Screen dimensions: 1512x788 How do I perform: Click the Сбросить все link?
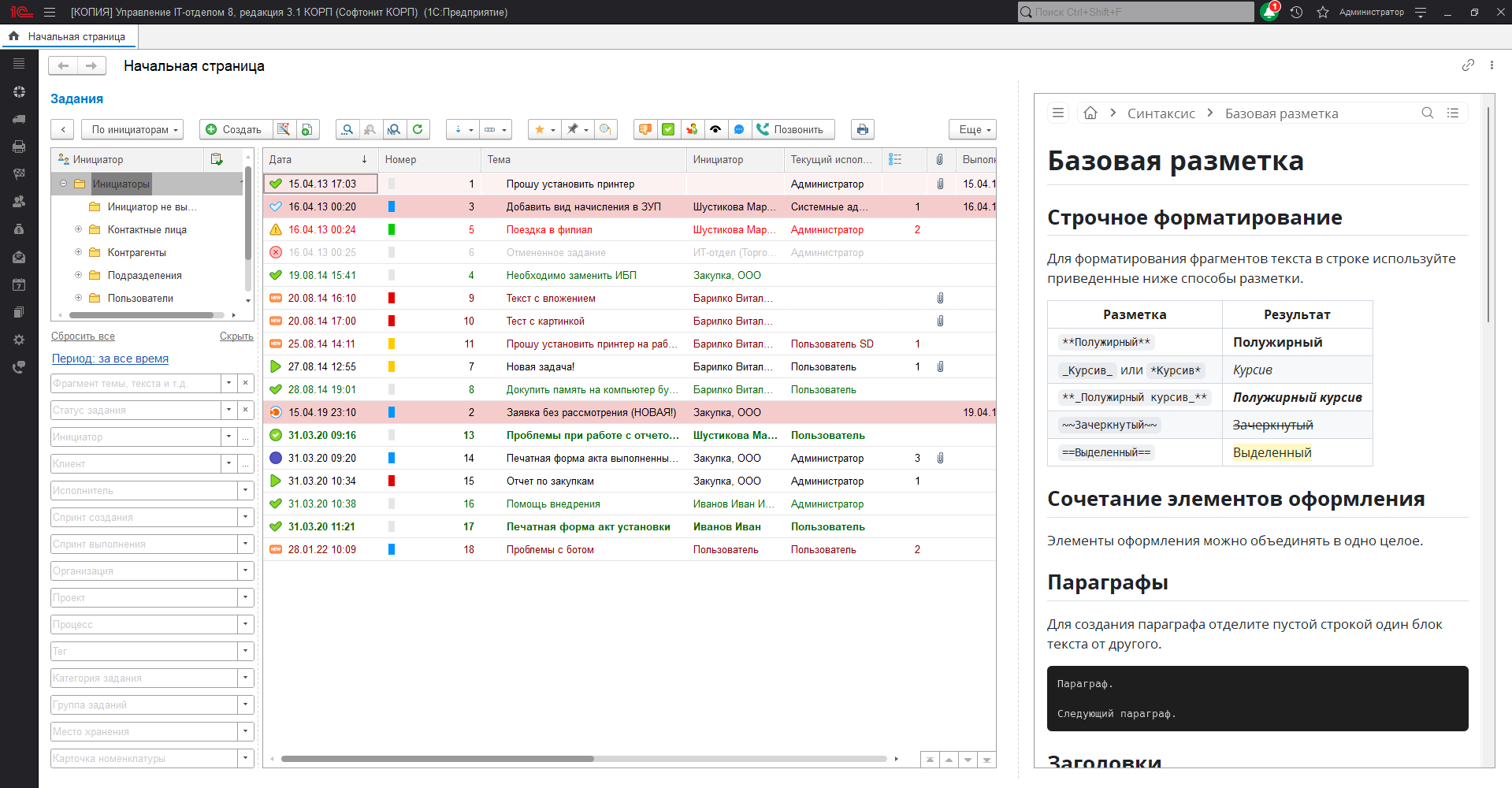(x=83, y=336)
